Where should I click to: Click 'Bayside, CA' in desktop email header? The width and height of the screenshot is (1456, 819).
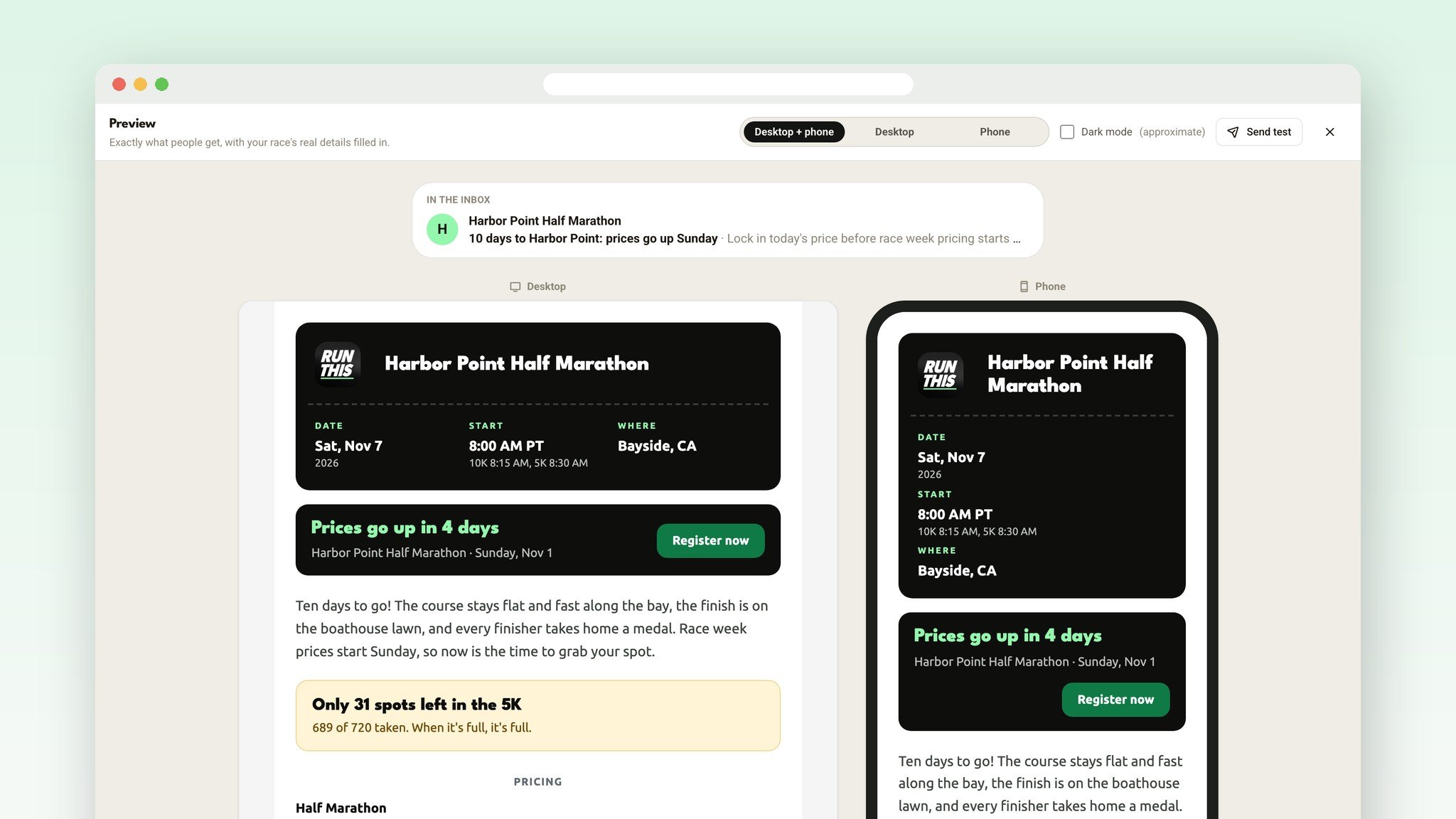(657, 446)
